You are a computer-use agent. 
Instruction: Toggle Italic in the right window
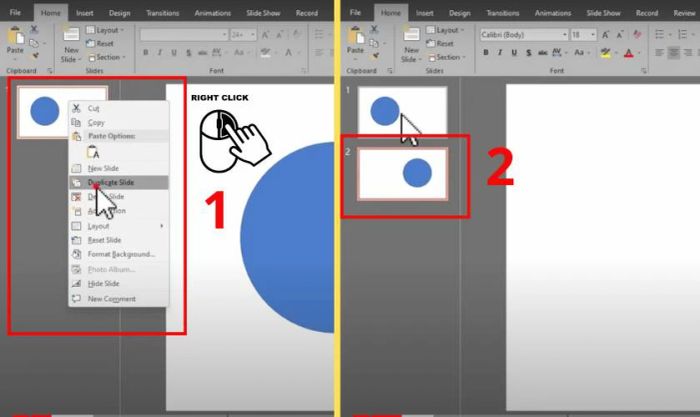click(500, 53)
